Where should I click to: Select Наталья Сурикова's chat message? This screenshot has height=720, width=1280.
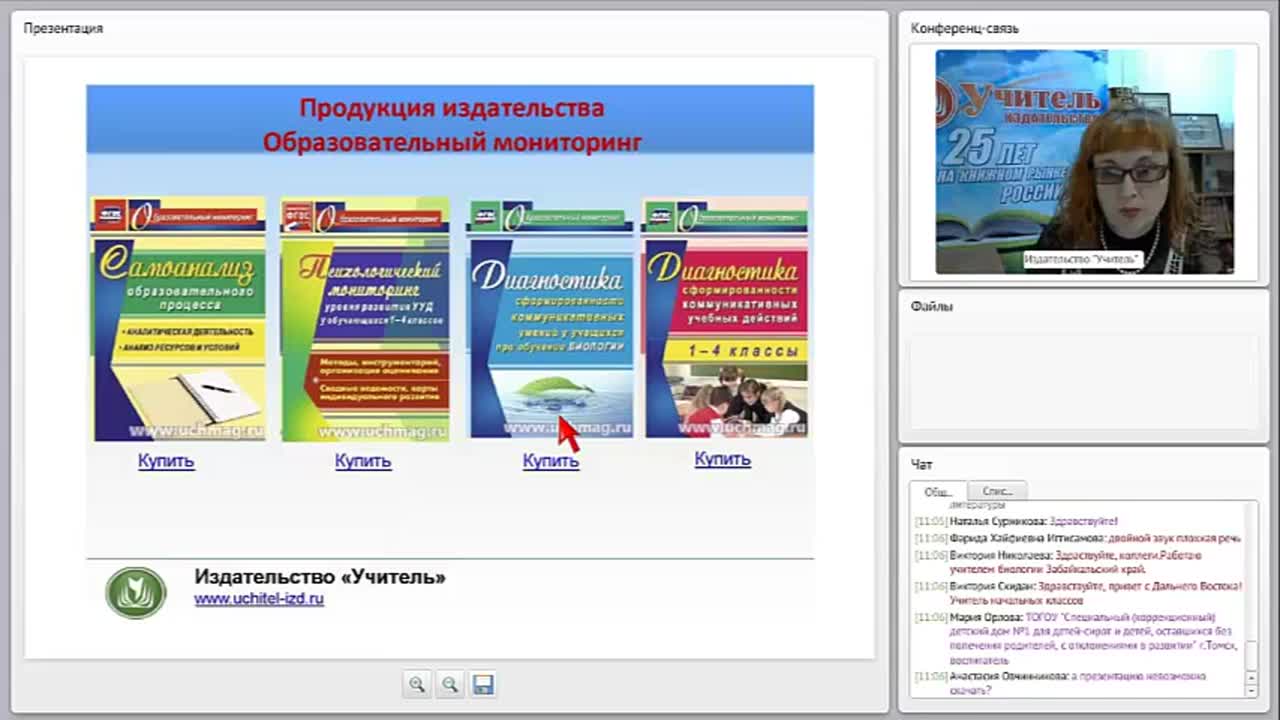[1016, 521]
